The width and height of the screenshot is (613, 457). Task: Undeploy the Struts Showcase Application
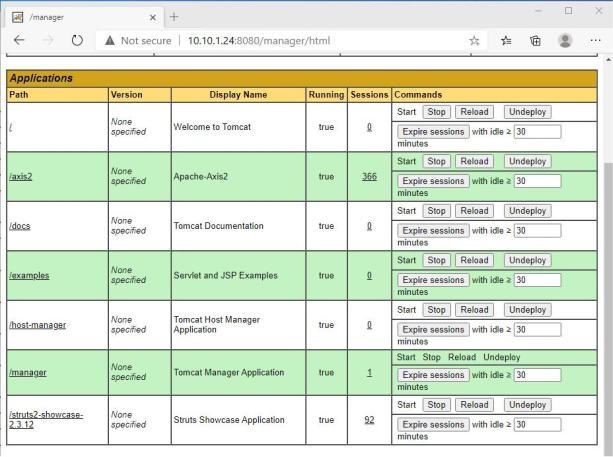tap(527, 405)
